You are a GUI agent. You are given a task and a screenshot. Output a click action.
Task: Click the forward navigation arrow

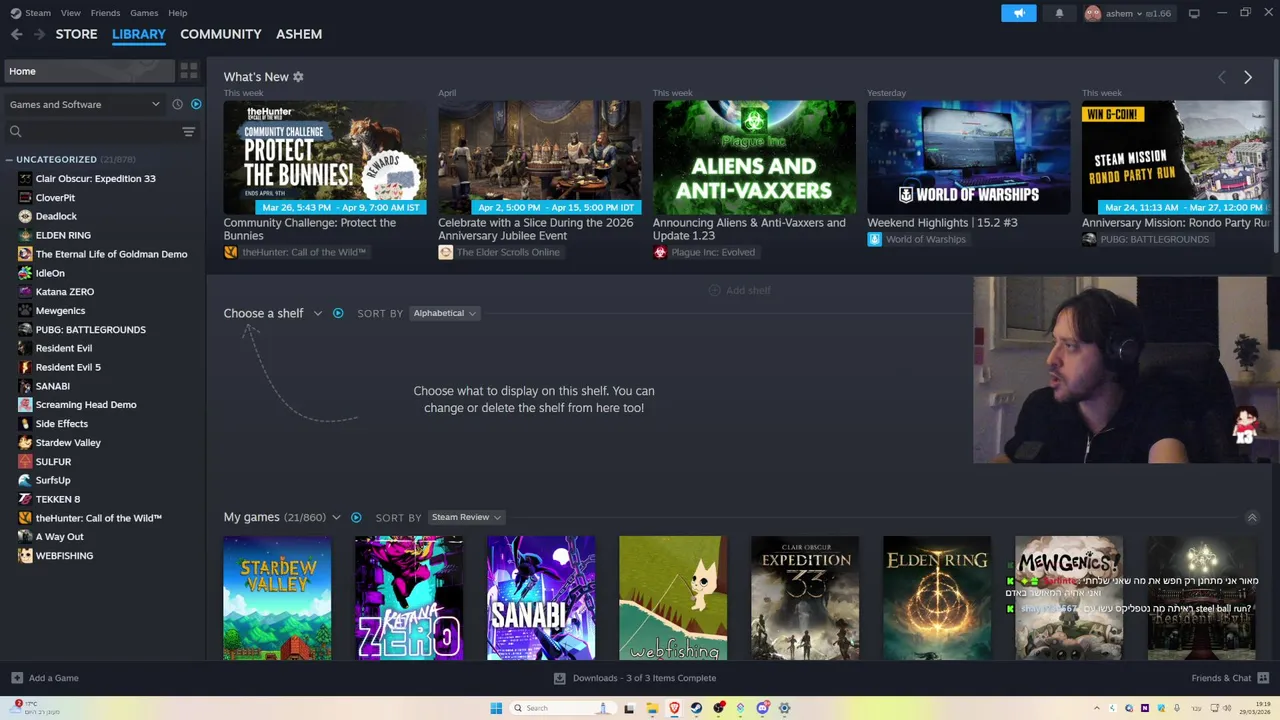click(x=39, y=34)
